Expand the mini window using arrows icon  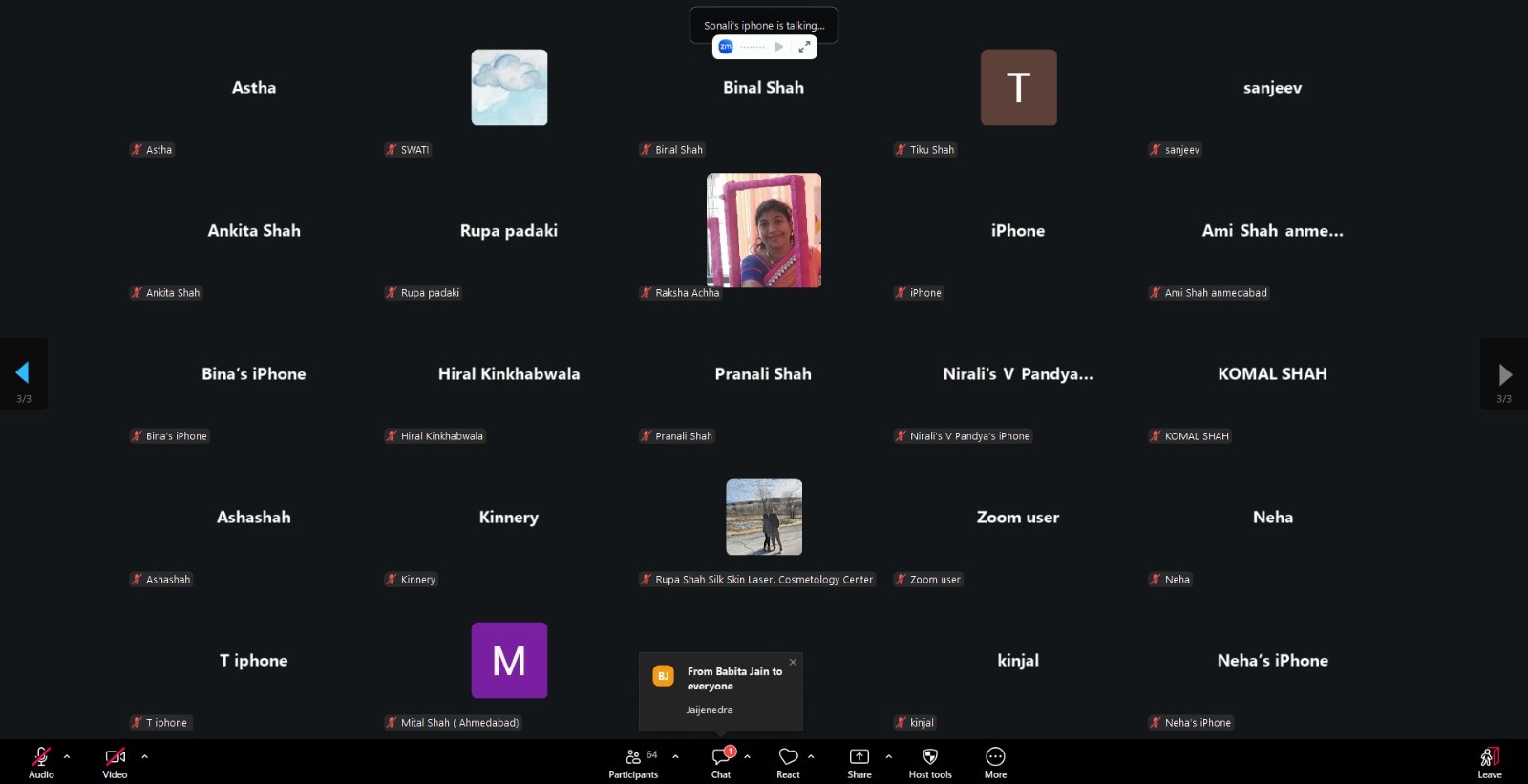804,47
